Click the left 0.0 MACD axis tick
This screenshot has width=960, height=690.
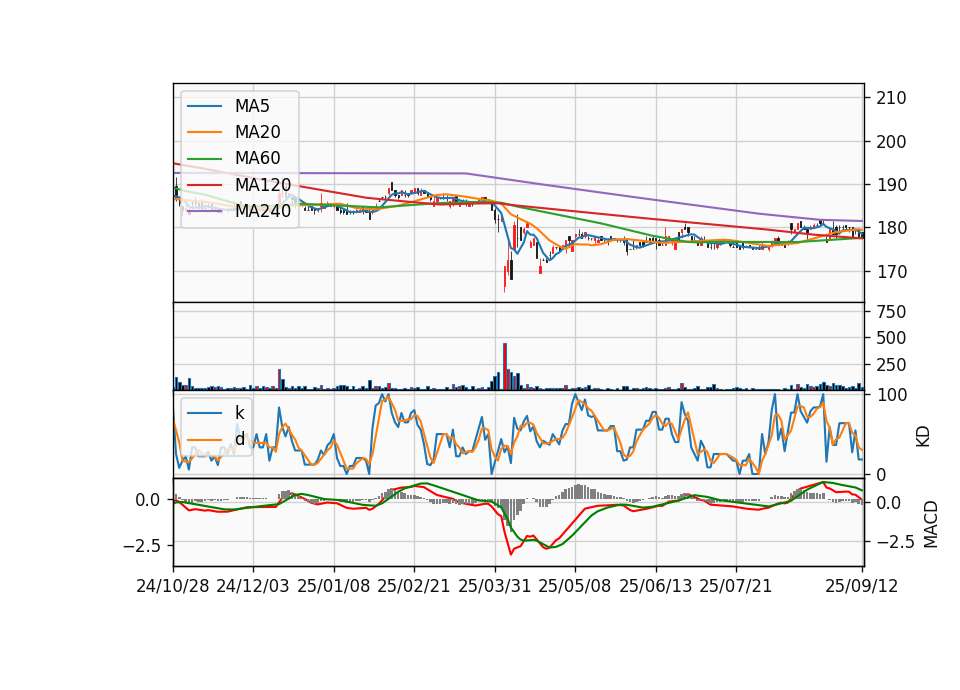click(148, 500)
